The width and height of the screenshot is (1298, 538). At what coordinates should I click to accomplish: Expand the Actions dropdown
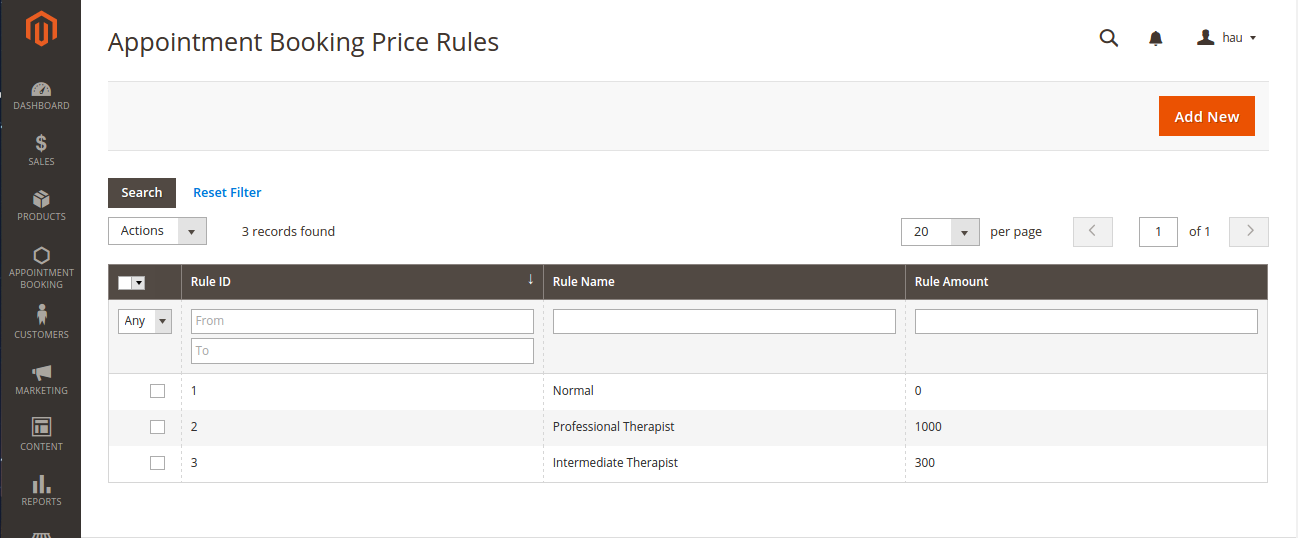point(157,231)
